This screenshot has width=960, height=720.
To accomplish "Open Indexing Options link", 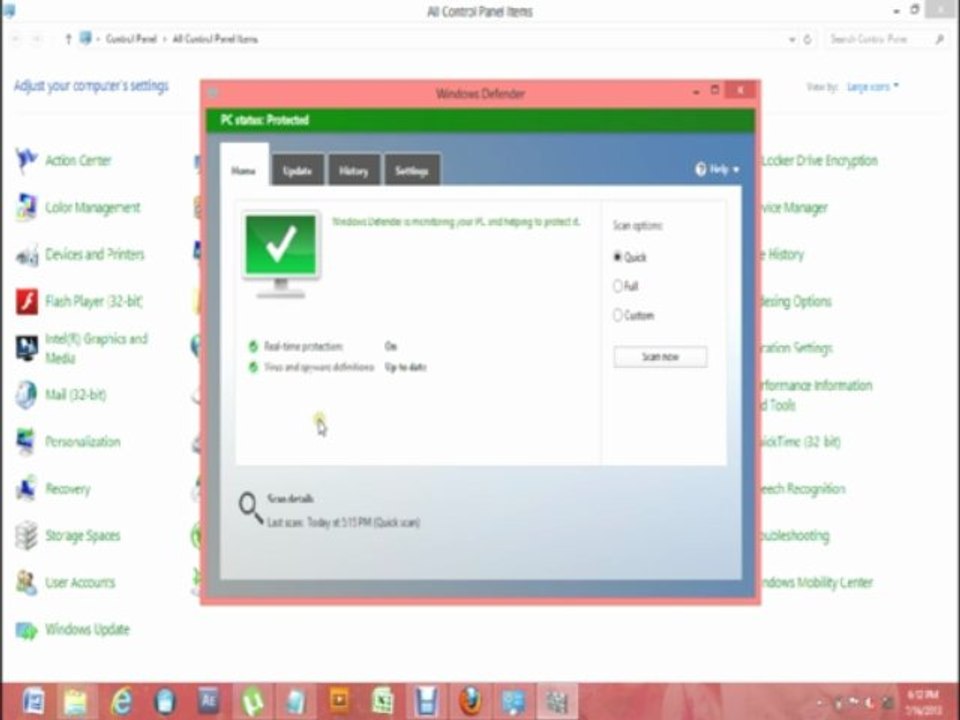I will tap(796, 301).
